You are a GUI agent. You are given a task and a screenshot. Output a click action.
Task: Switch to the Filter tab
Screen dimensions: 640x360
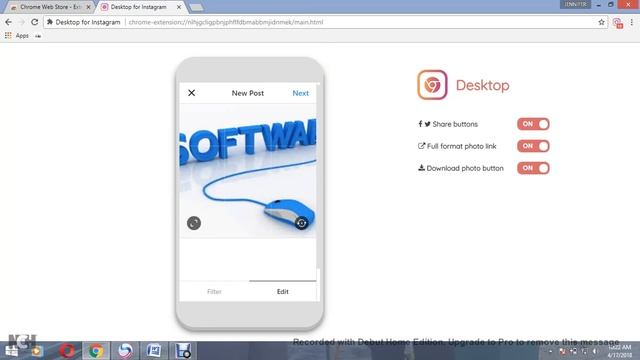(214, 291)
